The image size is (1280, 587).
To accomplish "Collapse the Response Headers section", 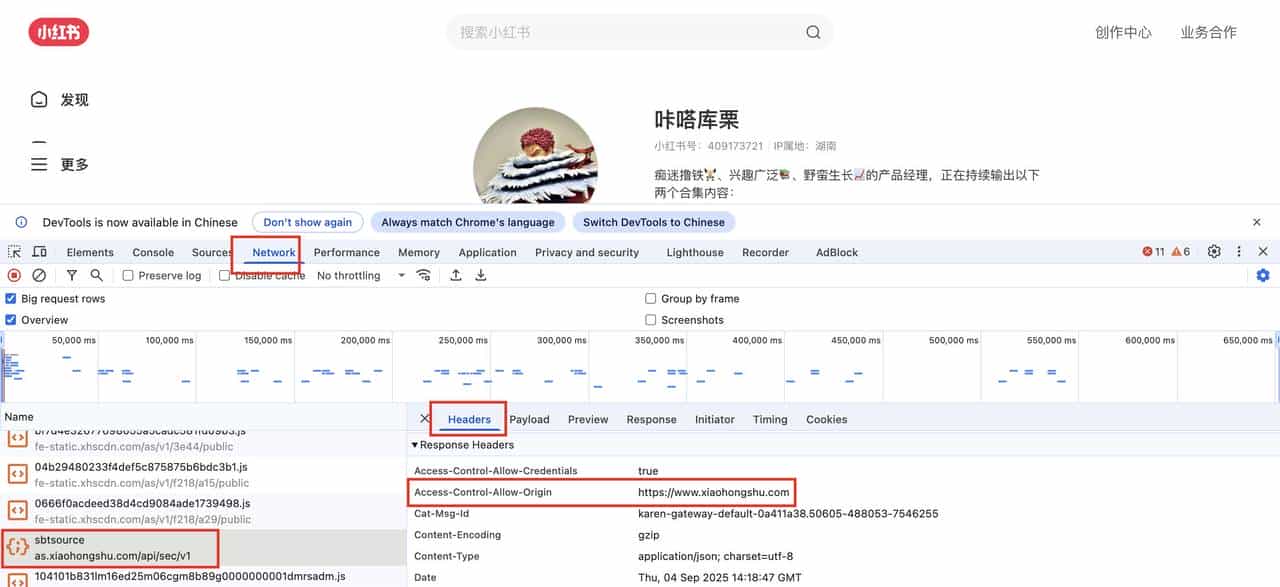I will (x=415, y=445).
